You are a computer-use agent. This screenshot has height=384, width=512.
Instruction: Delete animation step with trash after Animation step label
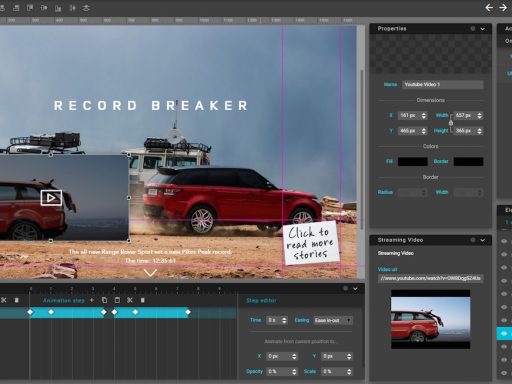click(143, 300)
